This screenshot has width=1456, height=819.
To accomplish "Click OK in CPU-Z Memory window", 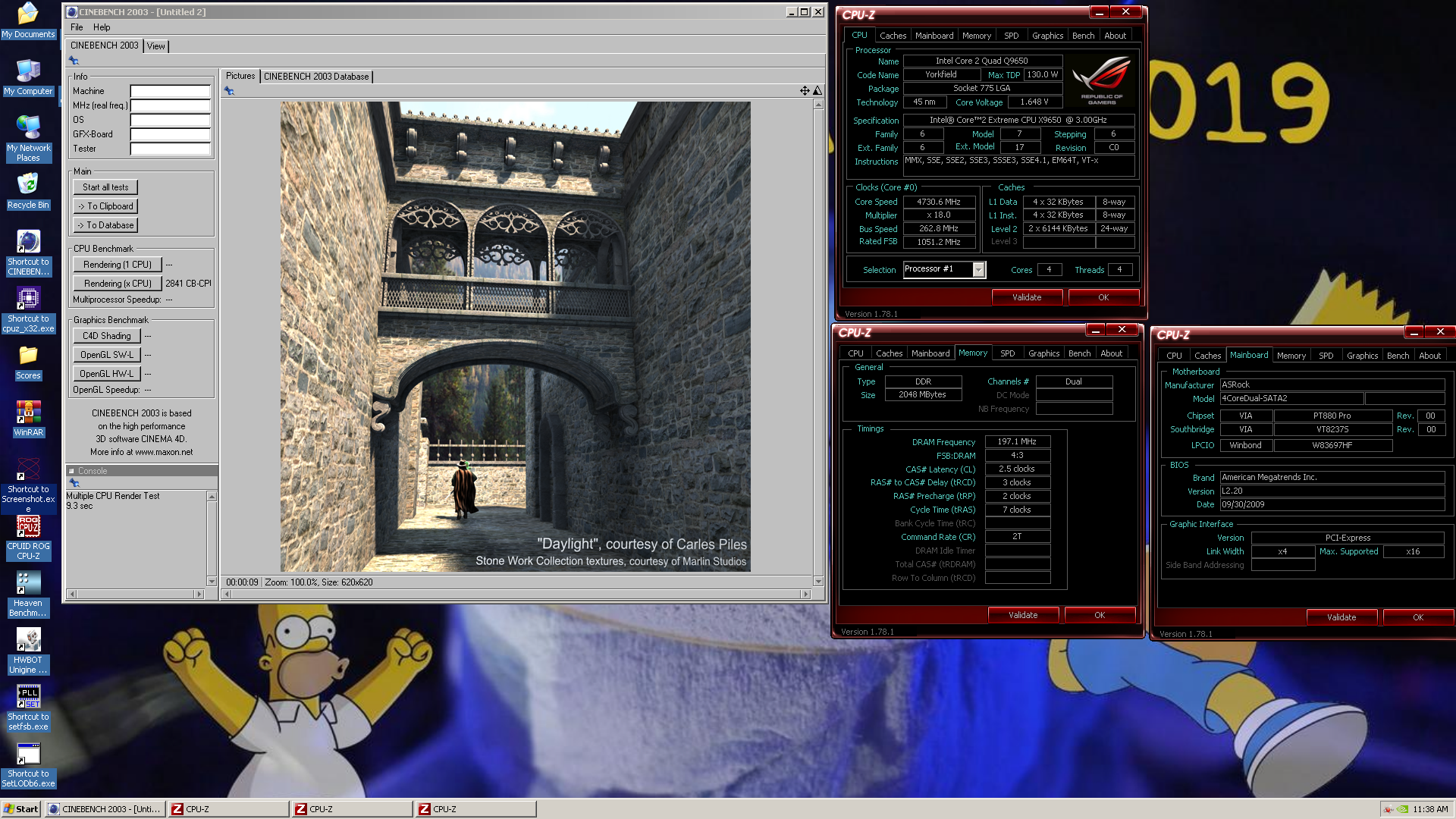I will point(1100,615).
